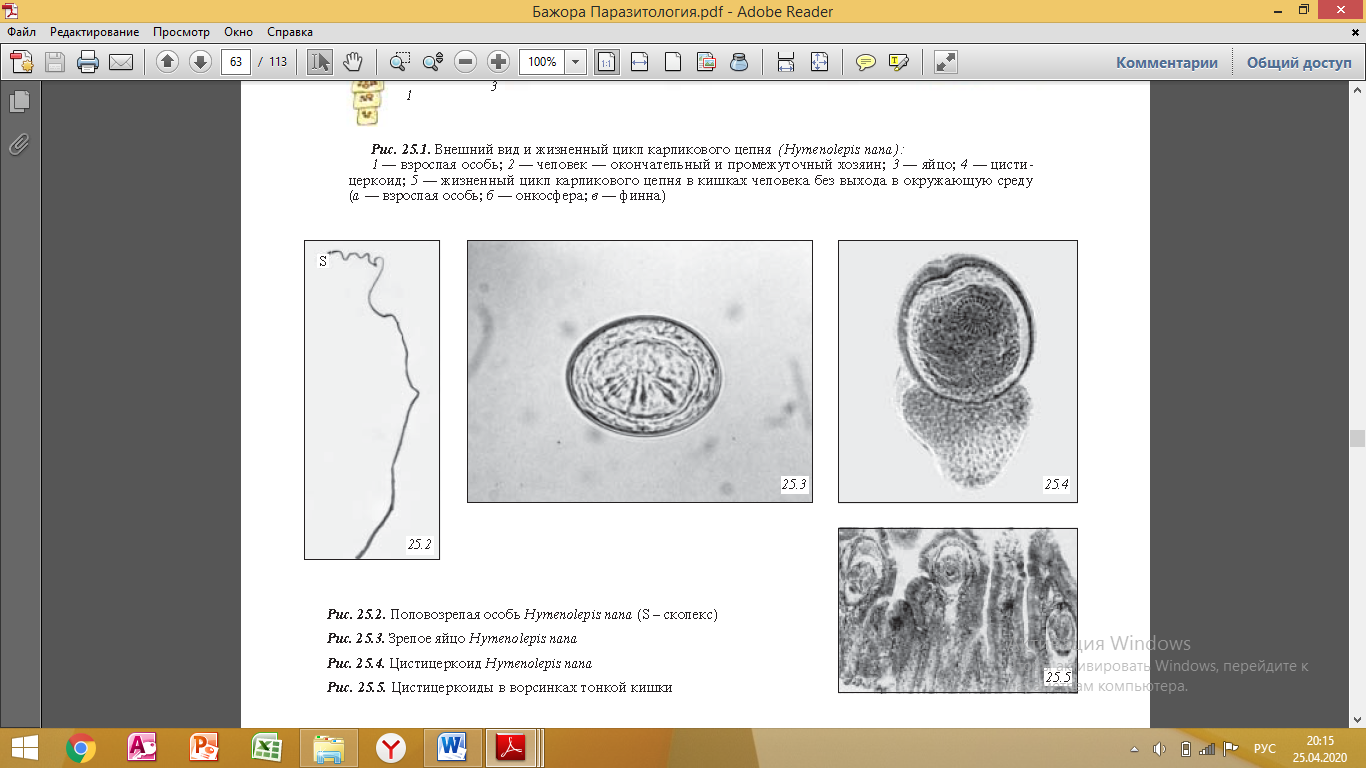Open the Файл menu

click(21, 32)
